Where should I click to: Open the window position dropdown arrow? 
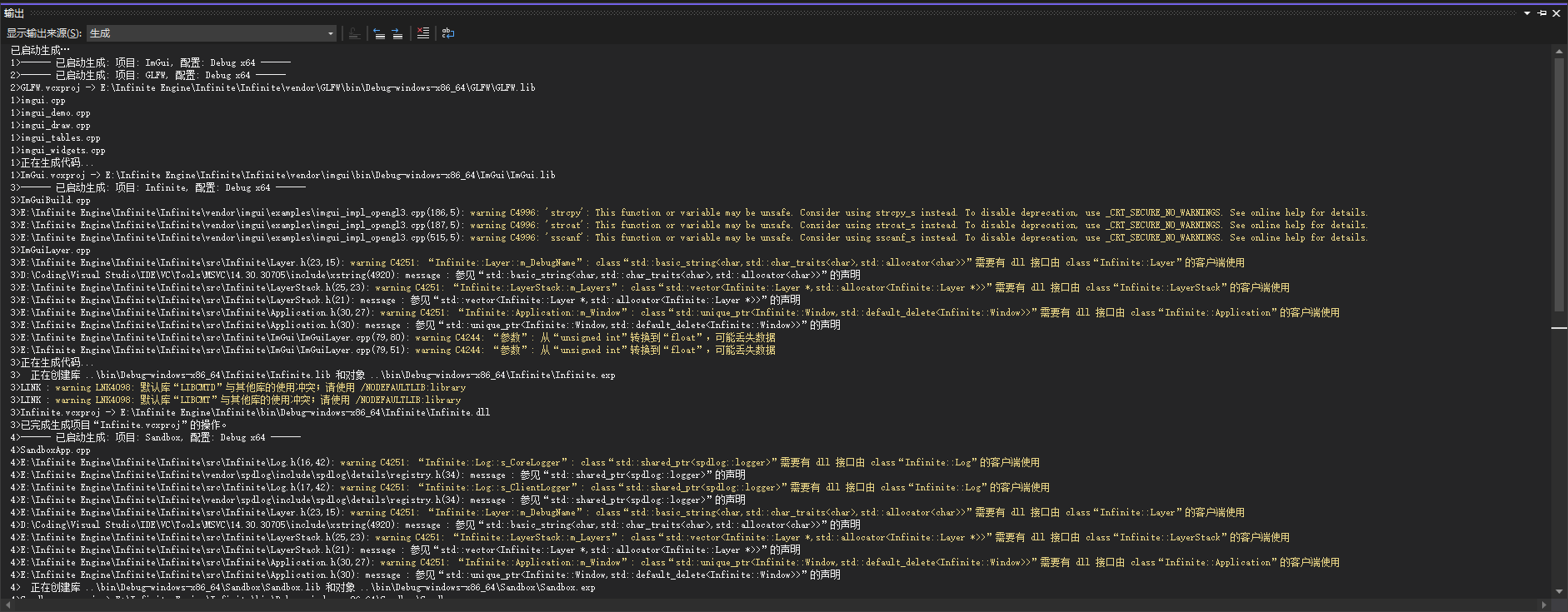pyautogui.click(x=1527, y=13)
